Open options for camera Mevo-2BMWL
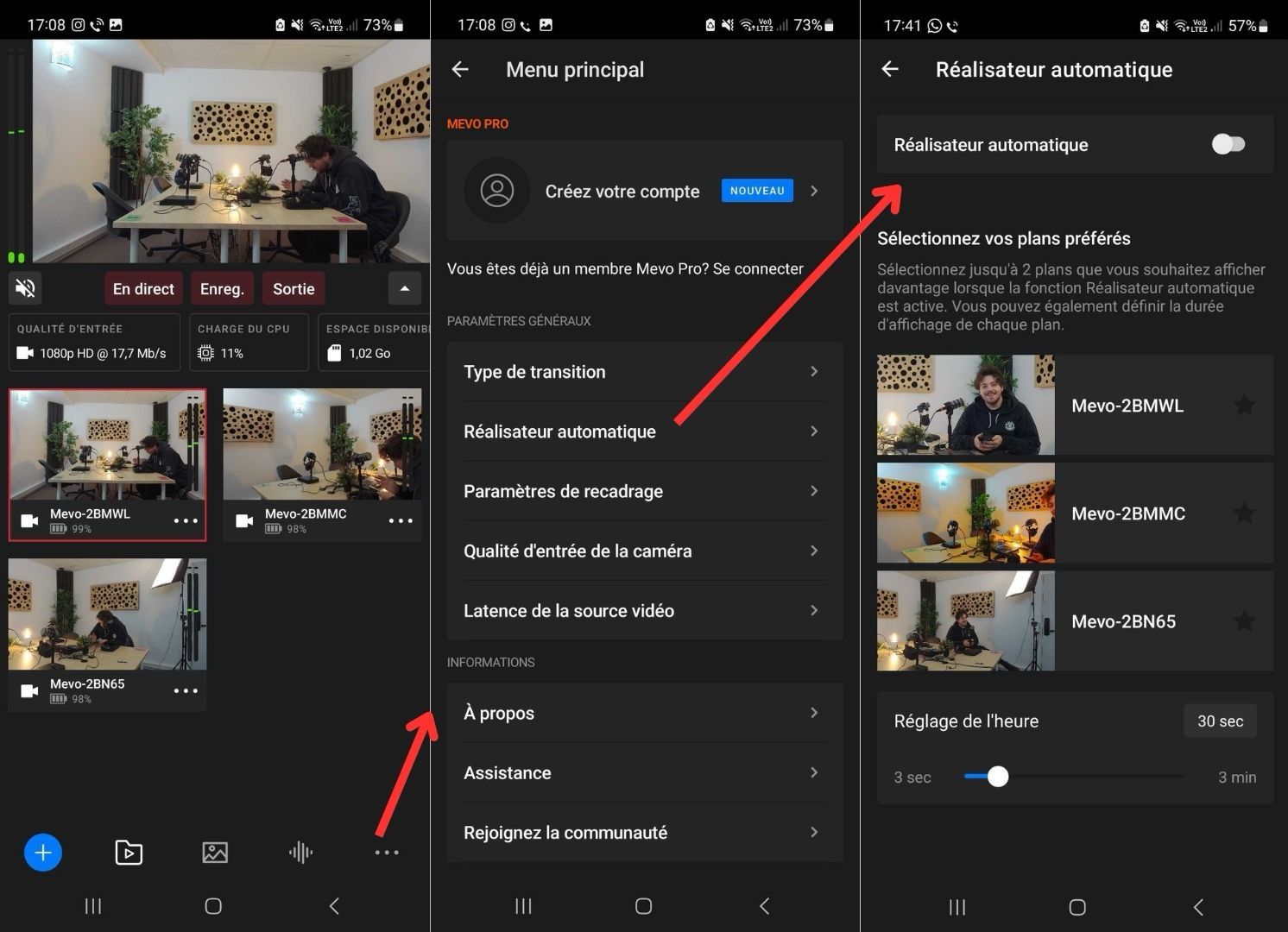The image size is (1288, 932). 186,520
